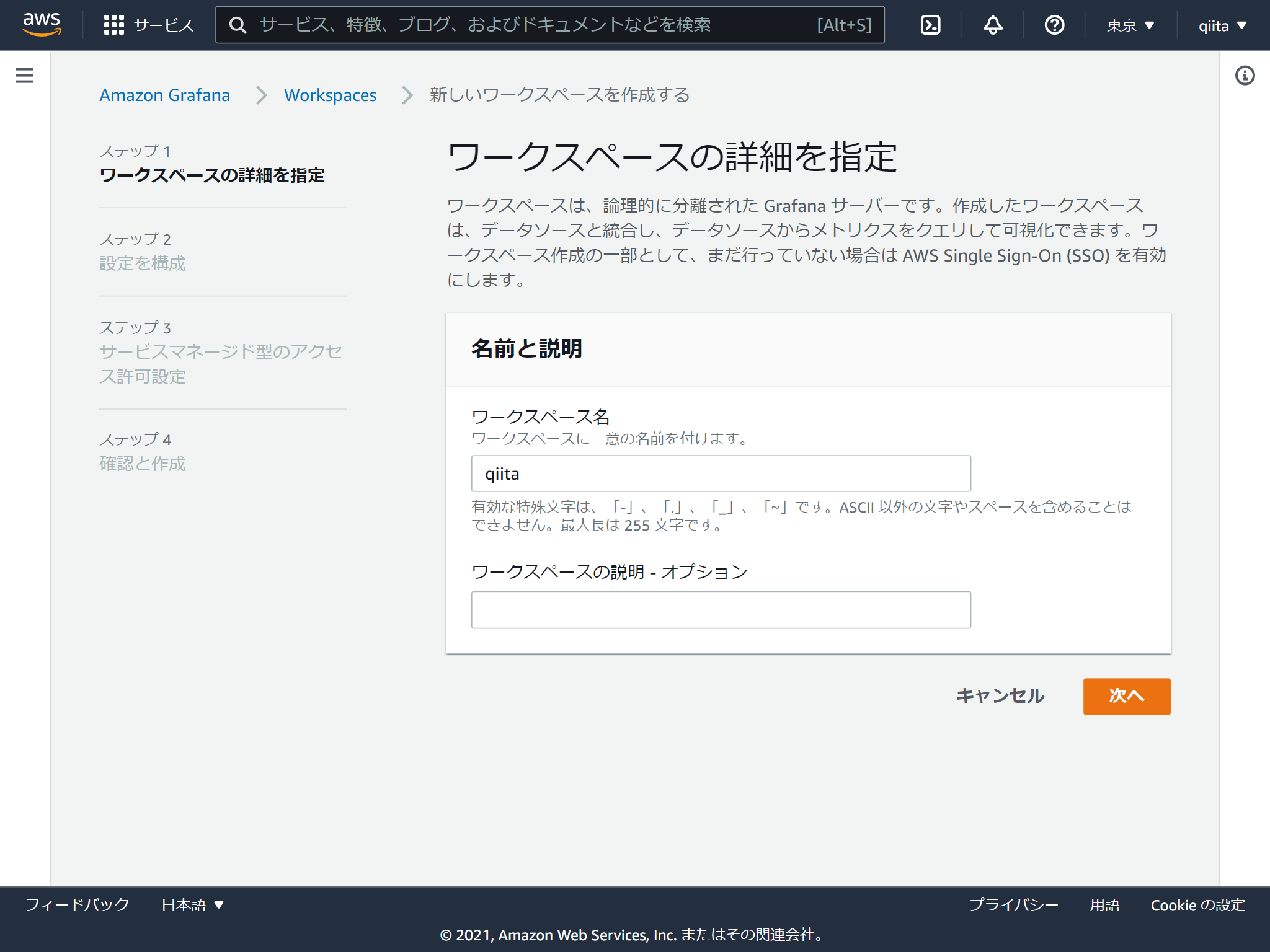Screen dimensions: 1270x952
Task: Click the AWS home logo
Action: [x=41, y=25]
